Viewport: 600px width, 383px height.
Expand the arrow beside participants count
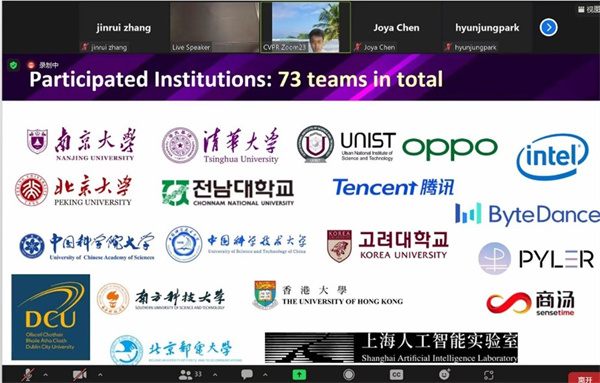pos(215,375)
